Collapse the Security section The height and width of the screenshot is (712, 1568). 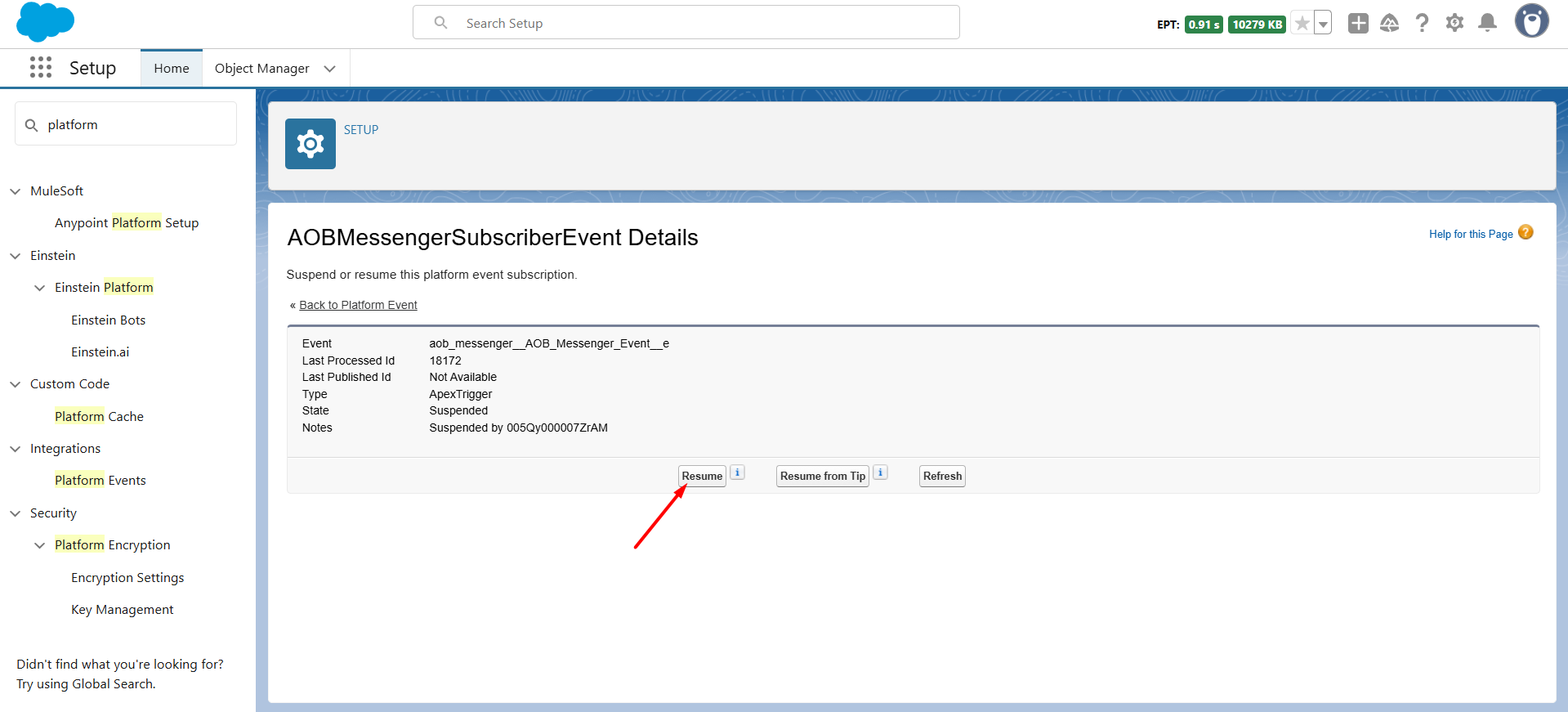[15, 513]
